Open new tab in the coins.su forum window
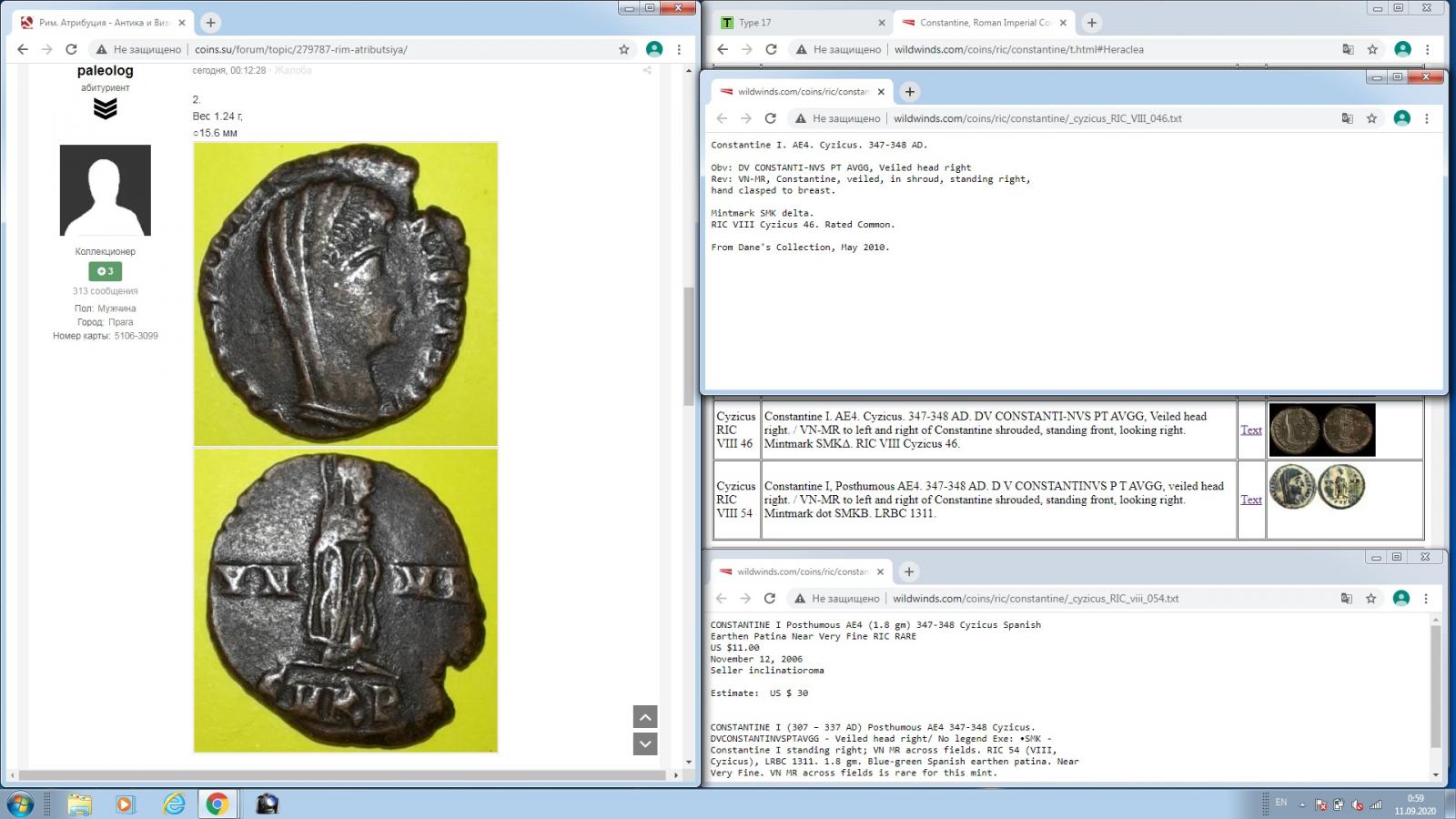1456x819 pixels. coord(210,23)
